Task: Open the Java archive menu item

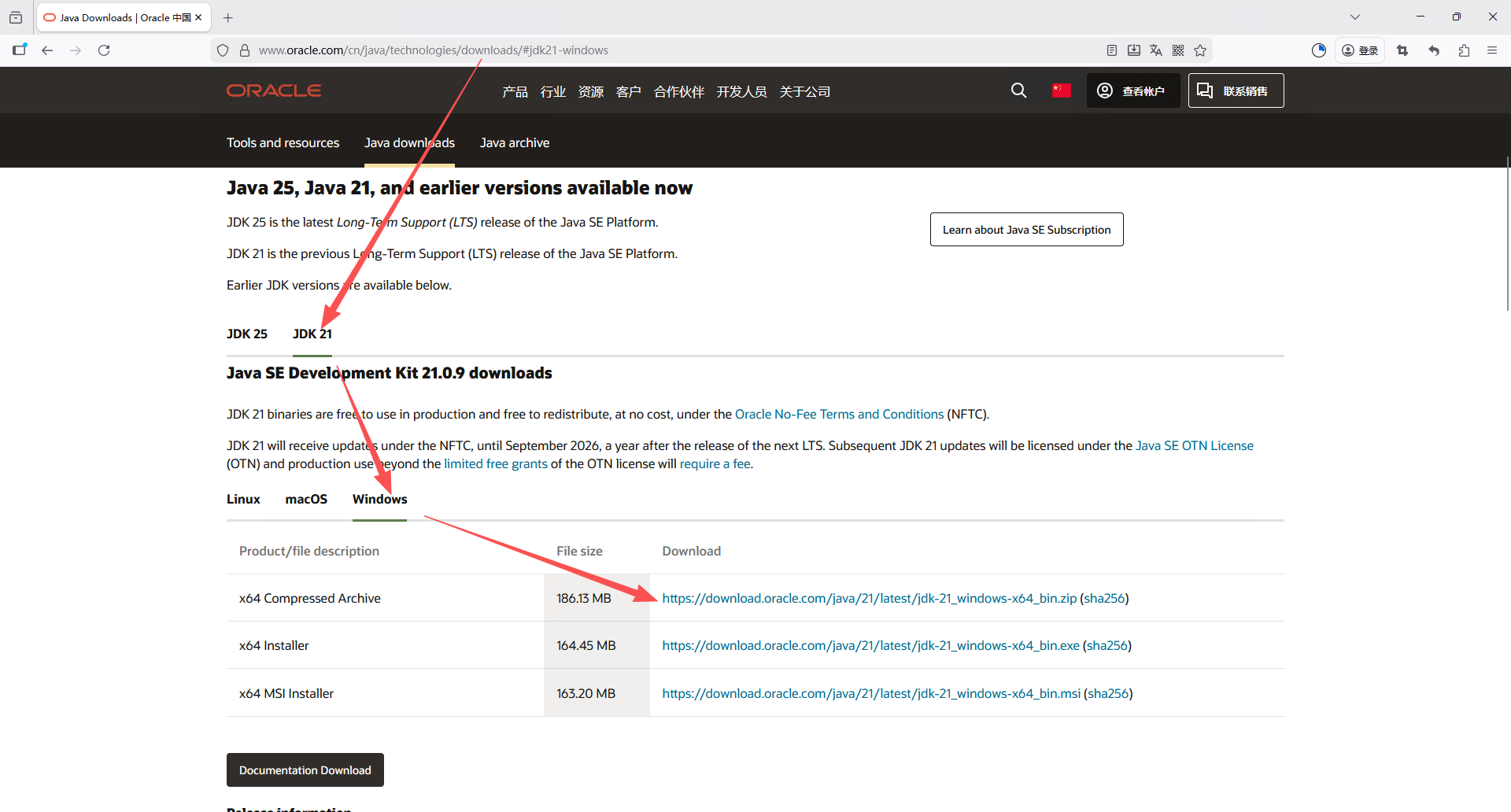Action: [515, 142]
